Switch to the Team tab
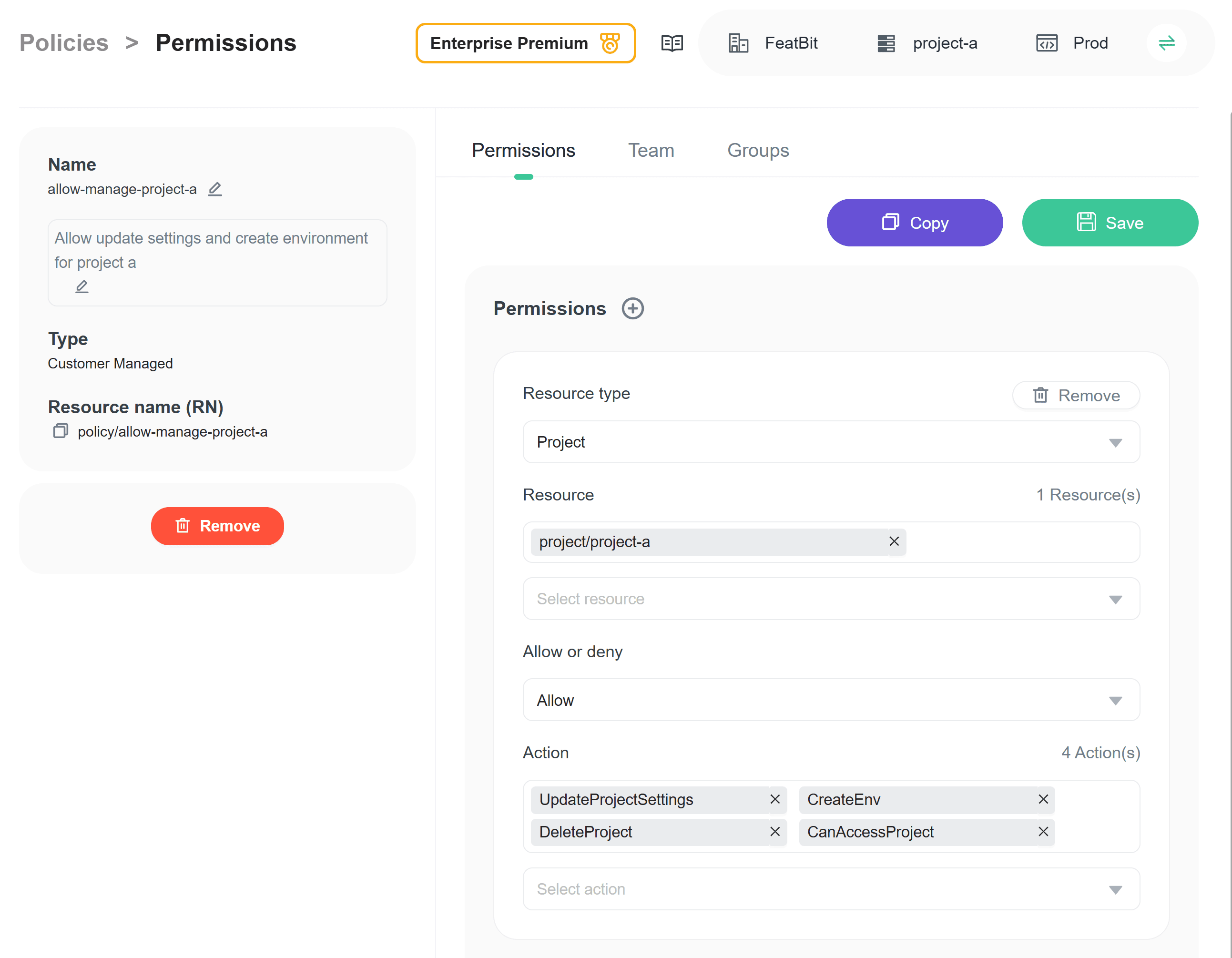Screen dimensions: 1232x958 coord(651,151)
